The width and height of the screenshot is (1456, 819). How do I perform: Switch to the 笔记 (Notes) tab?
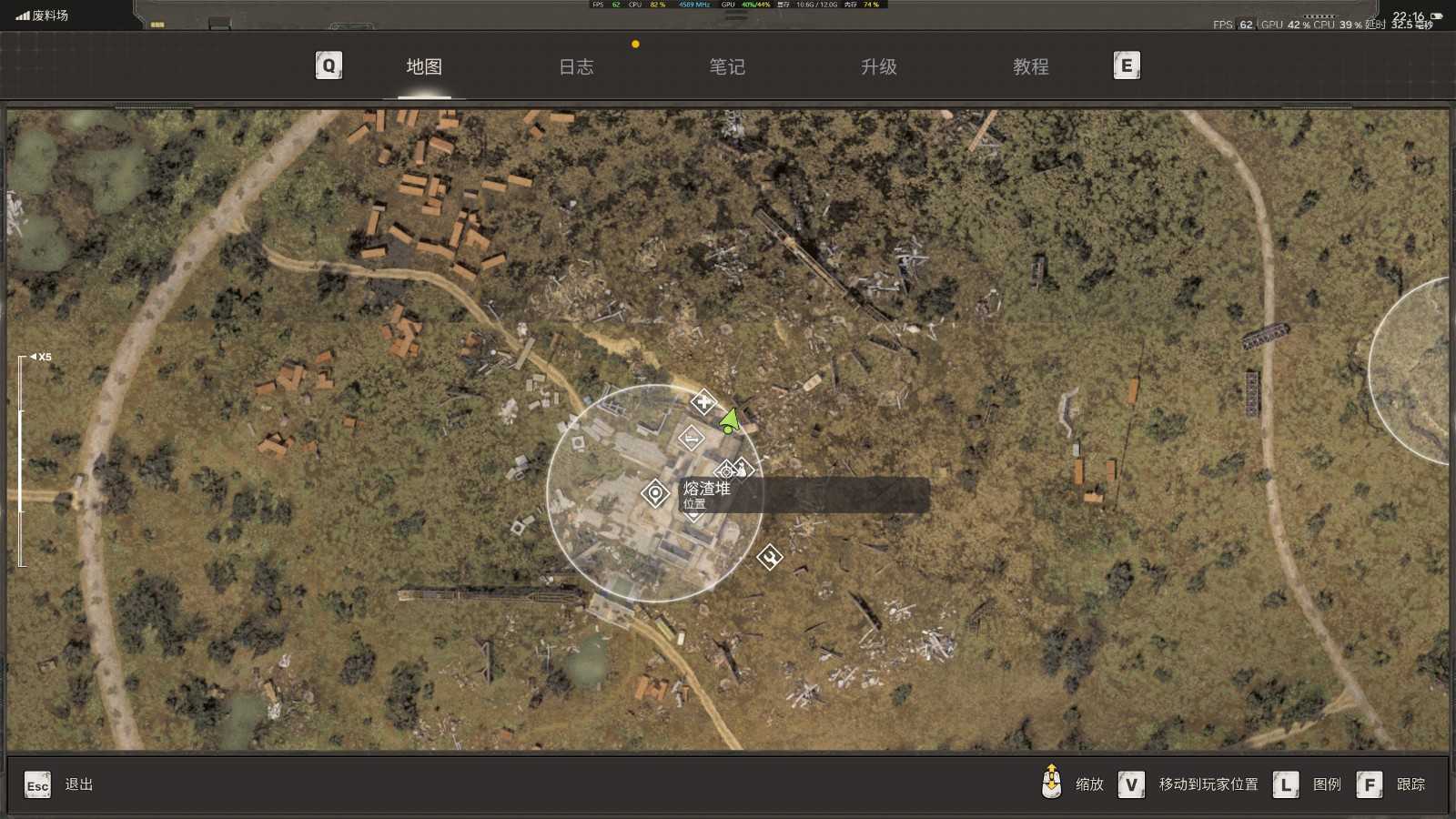(x=727, y=66)
